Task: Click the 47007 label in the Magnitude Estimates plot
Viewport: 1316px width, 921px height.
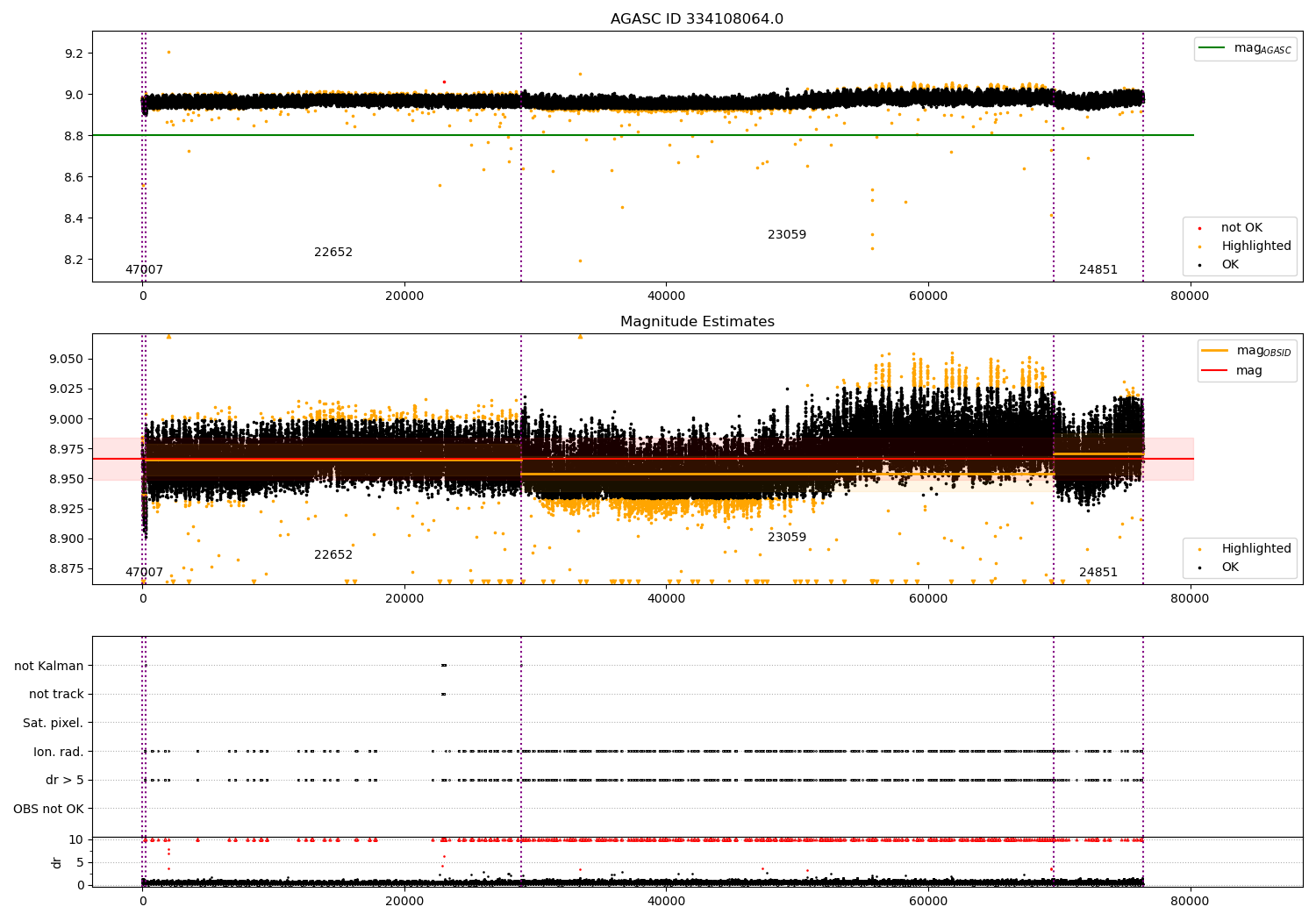Action: tap(144, 573)
